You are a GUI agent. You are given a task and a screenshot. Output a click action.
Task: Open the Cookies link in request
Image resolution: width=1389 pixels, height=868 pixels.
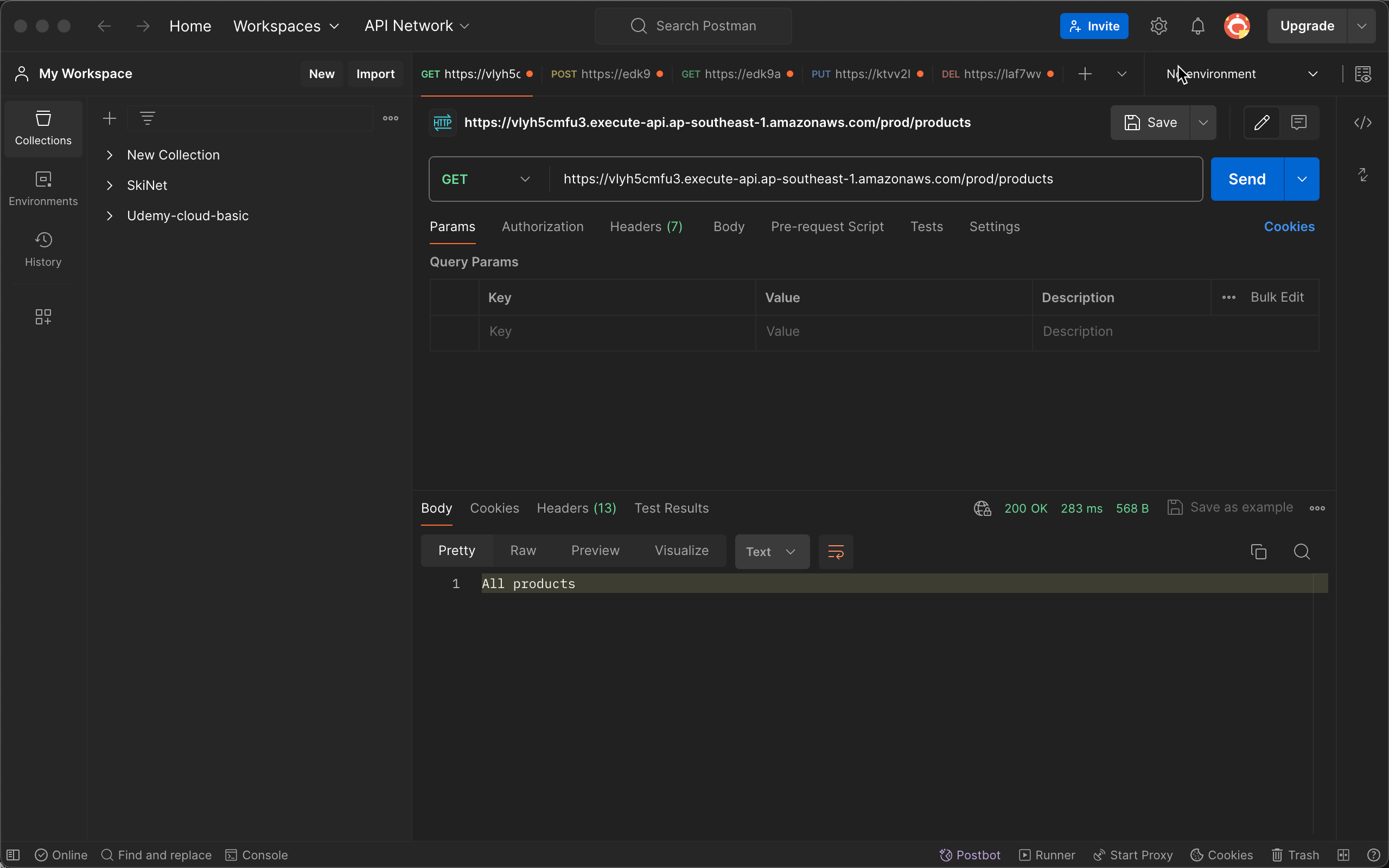pos(1289,227)
